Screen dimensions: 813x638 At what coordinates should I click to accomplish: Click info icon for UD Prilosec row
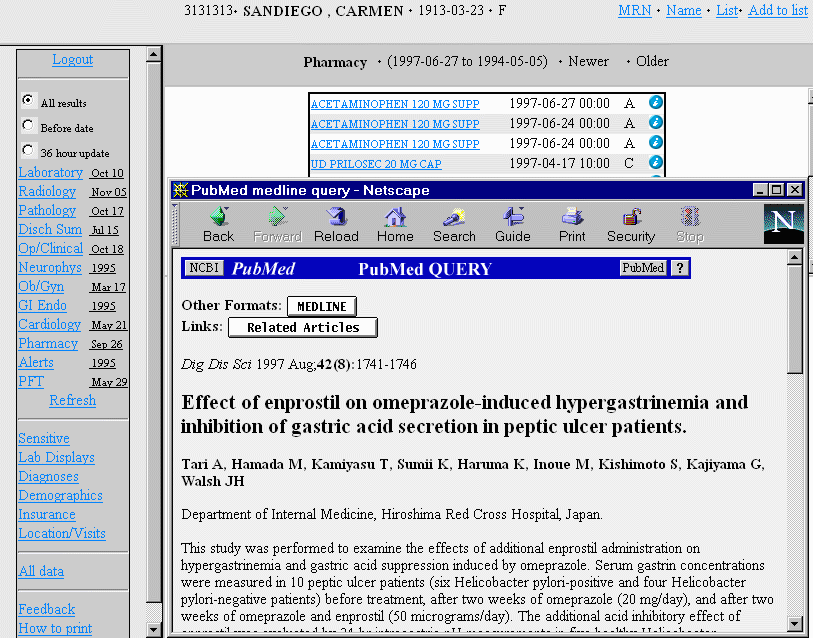(x=656, y=162)
